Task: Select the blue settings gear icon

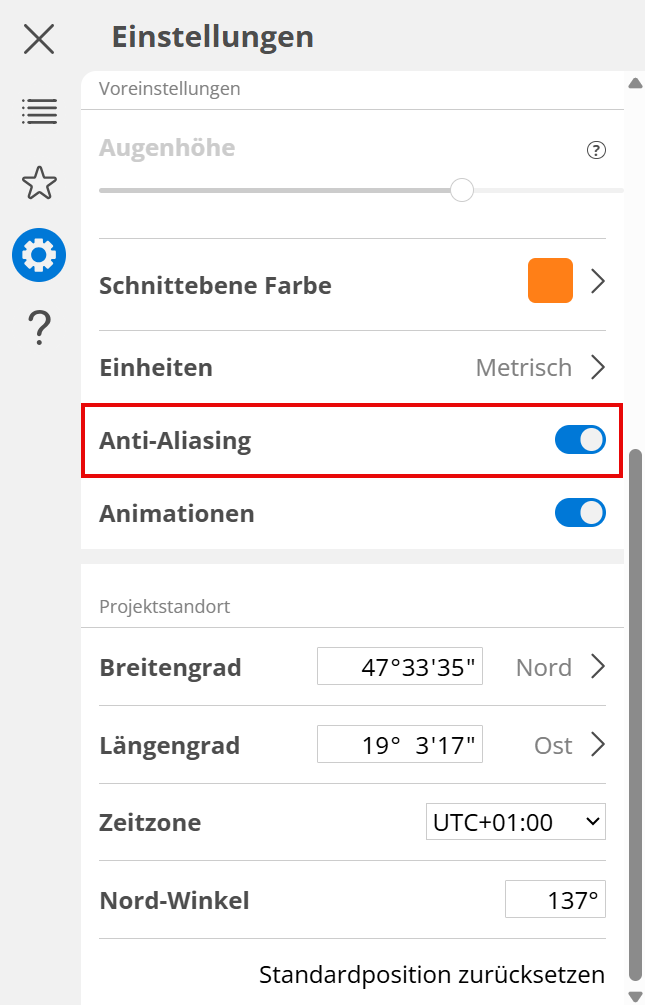Action: tap(39, 255)
